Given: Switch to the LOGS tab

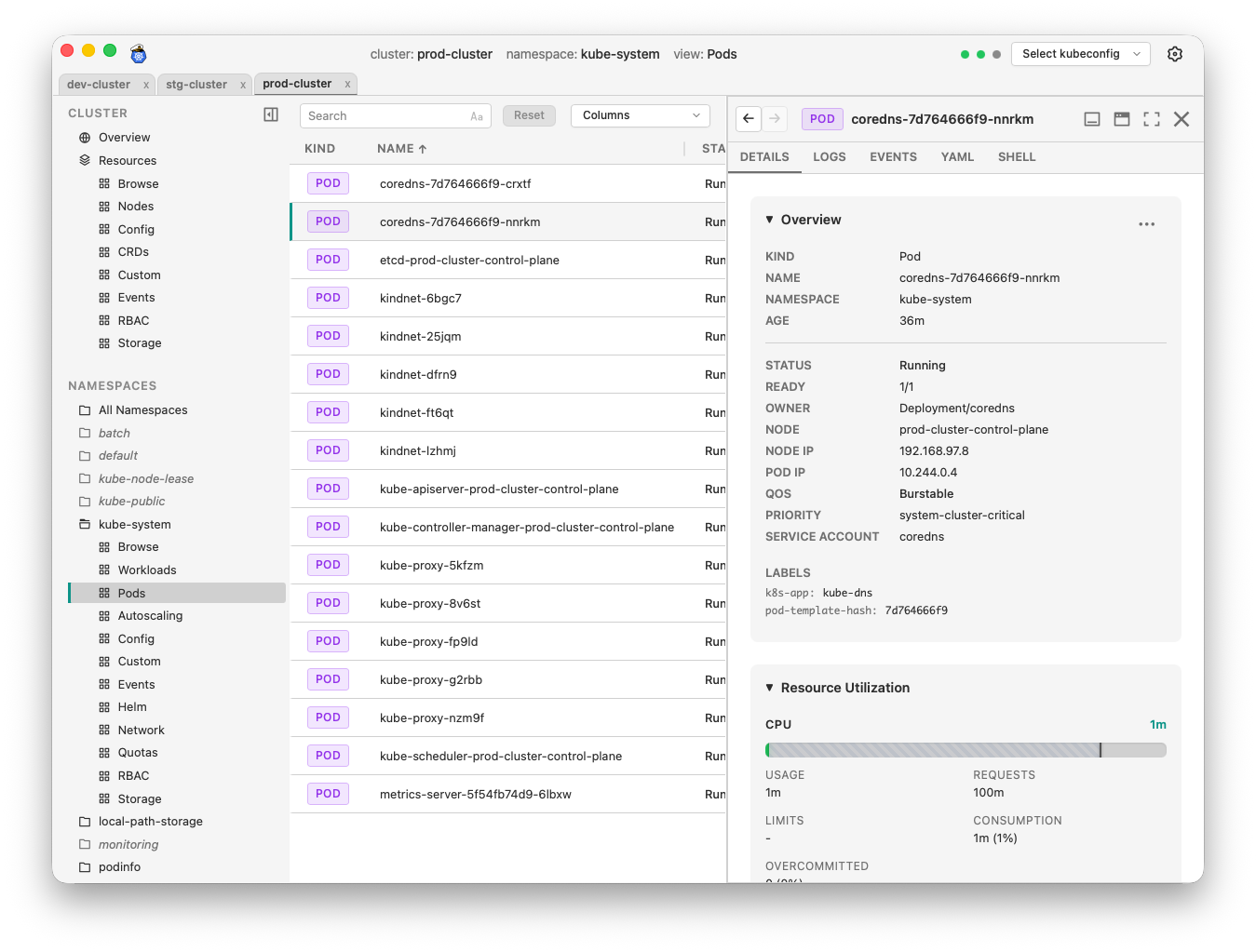Looking at the screenshot, I should pyautogui.click(x=829, y=156).
